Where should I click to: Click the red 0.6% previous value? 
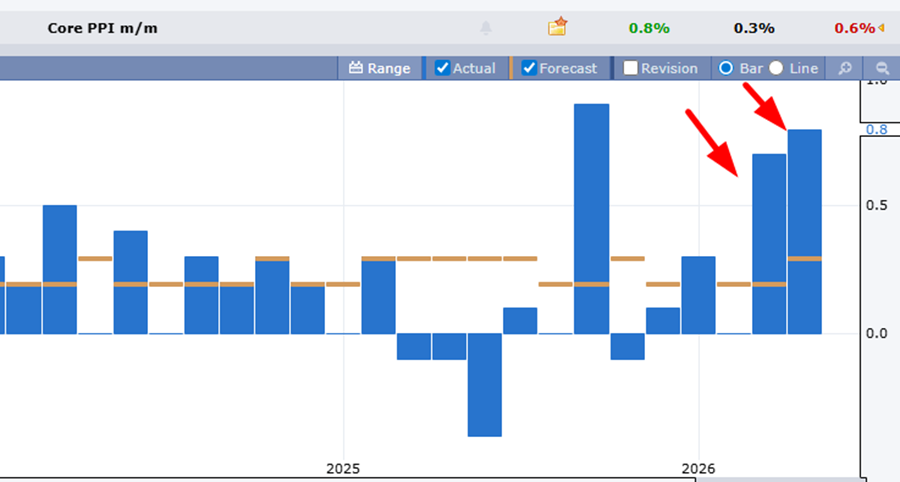click(853, 28)
